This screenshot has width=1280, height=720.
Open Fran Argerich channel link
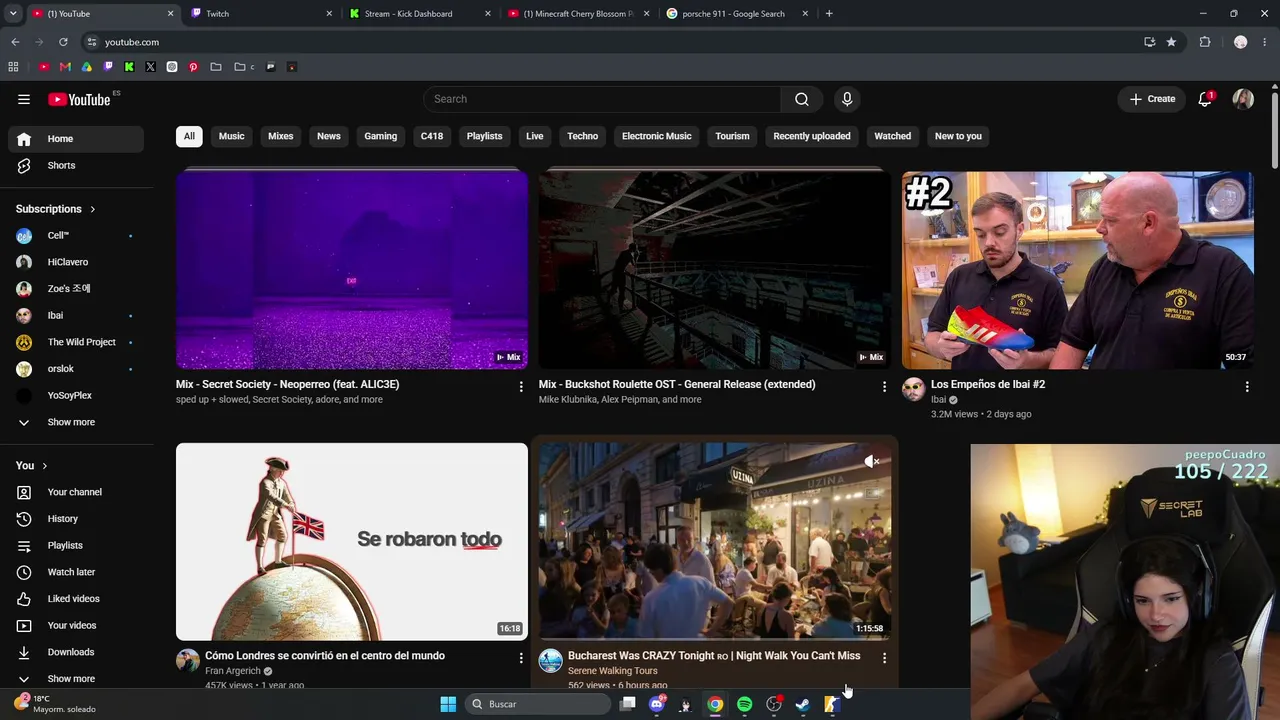point(233,671)
